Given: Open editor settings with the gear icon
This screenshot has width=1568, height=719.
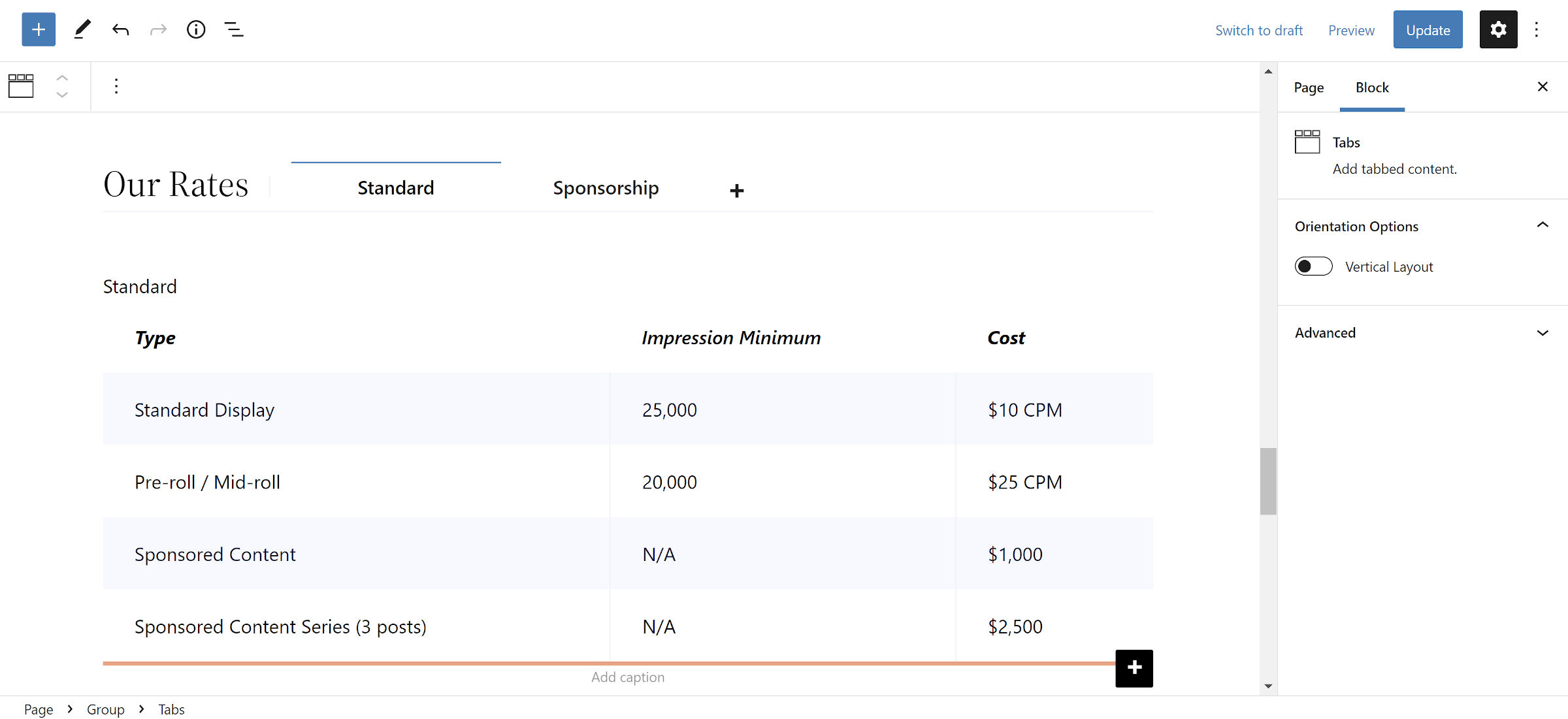Looking at the screenshot, I should click(1498, 29).
